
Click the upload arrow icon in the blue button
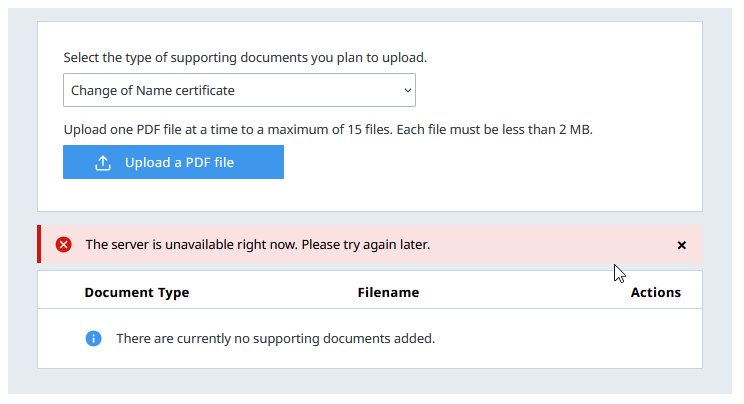(103, 162)
